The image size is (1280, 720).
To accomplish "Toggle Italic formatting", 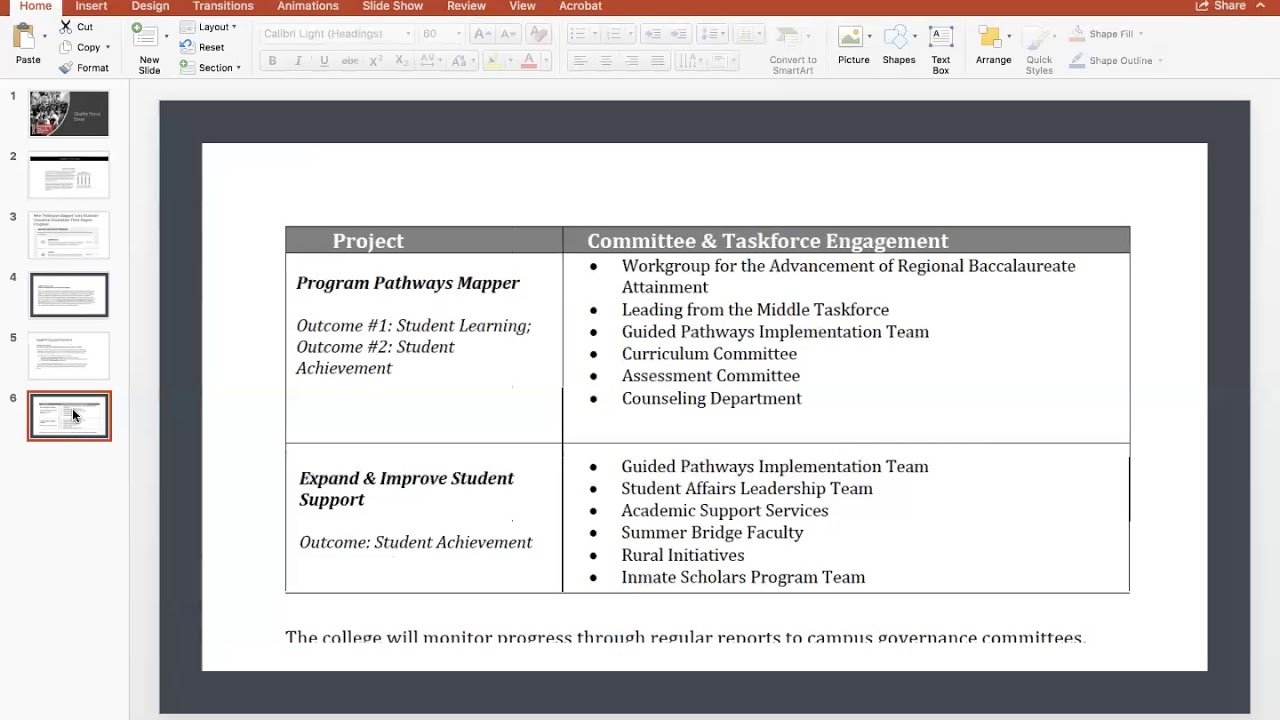I will click(298, 61).
